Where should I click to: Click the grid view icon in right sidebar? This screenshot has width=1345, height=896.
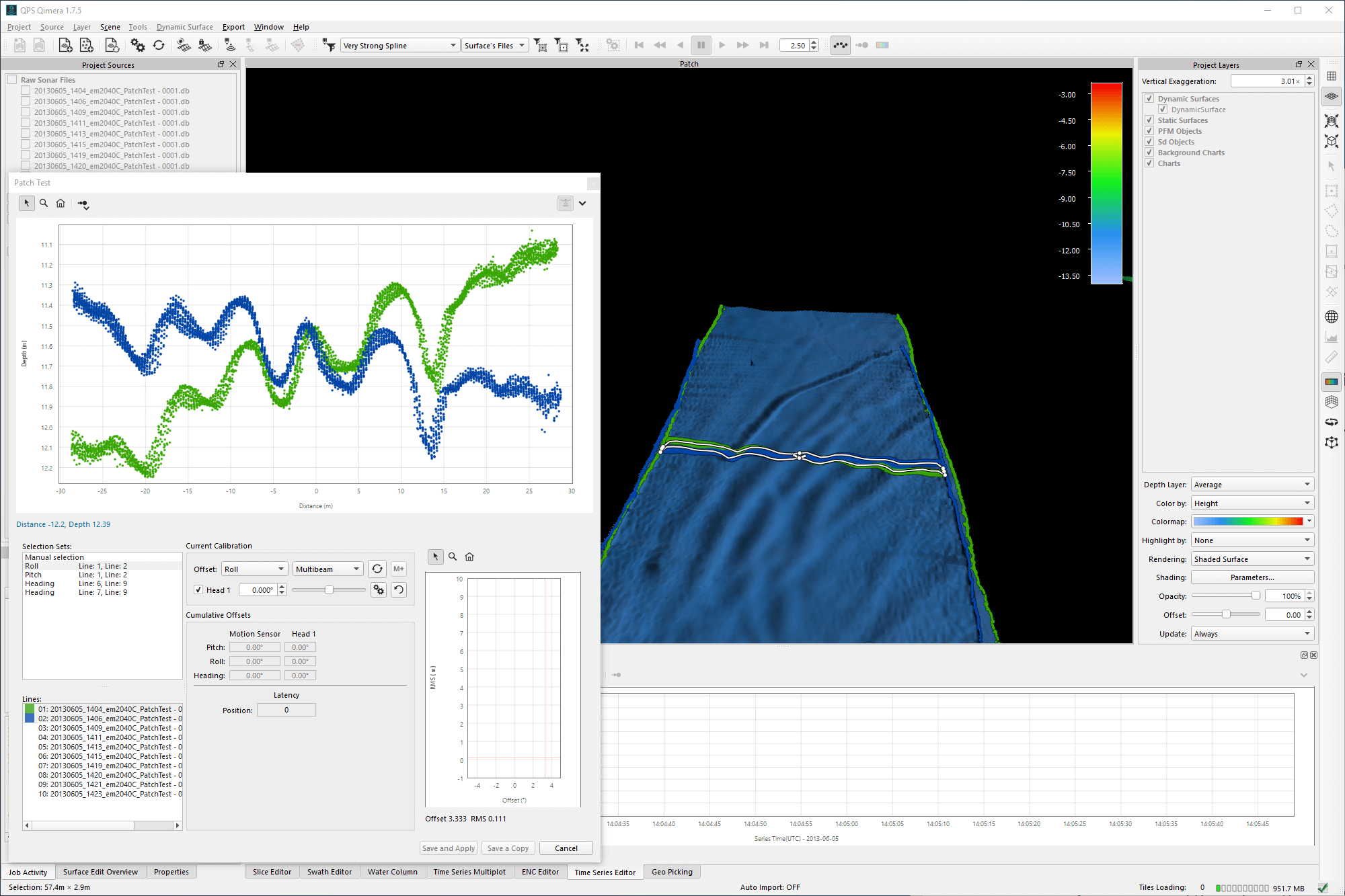1331,76
